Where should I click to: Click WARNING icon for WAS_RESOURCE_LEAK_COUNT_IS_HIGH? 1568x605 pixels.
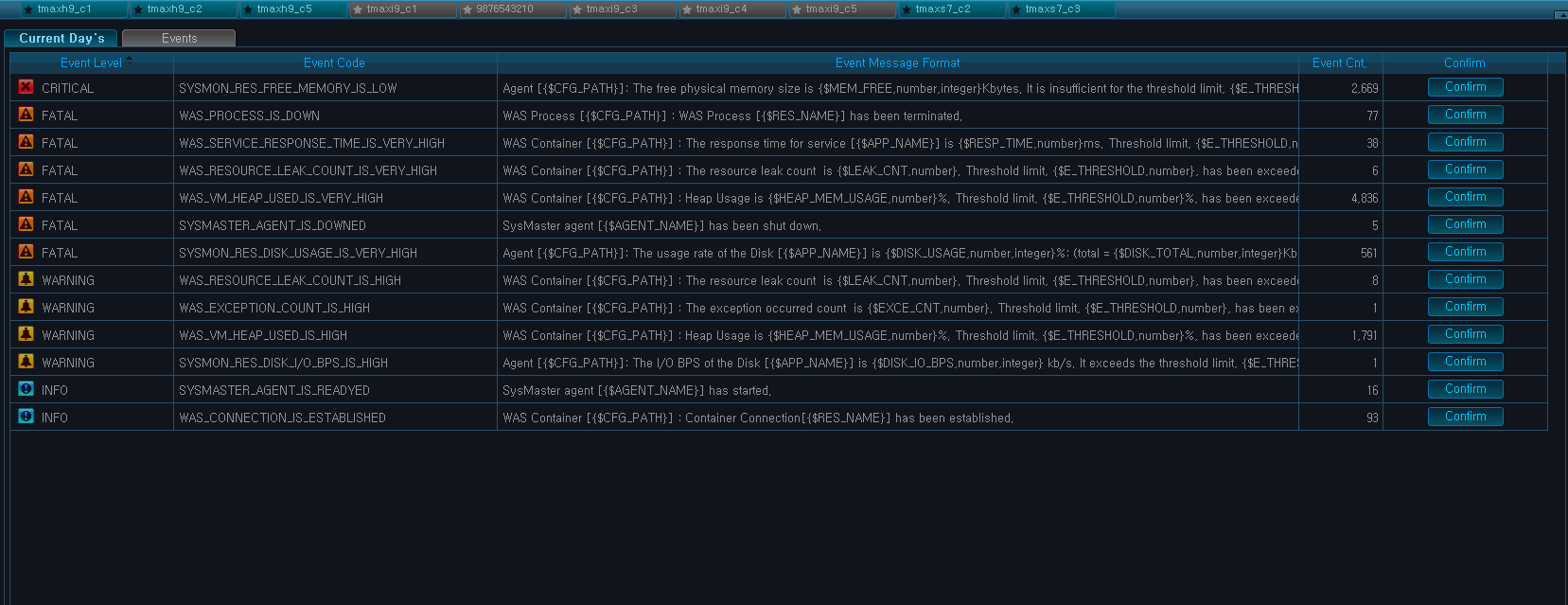(26, 279)
